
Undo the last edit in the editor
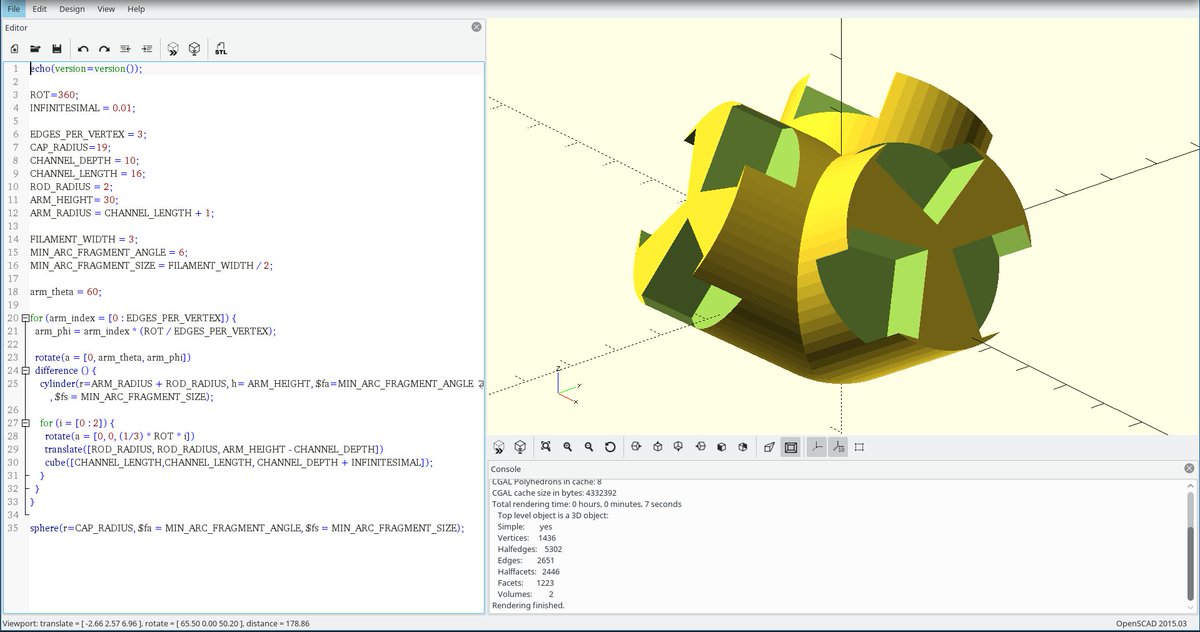click(x=83, y=48)
